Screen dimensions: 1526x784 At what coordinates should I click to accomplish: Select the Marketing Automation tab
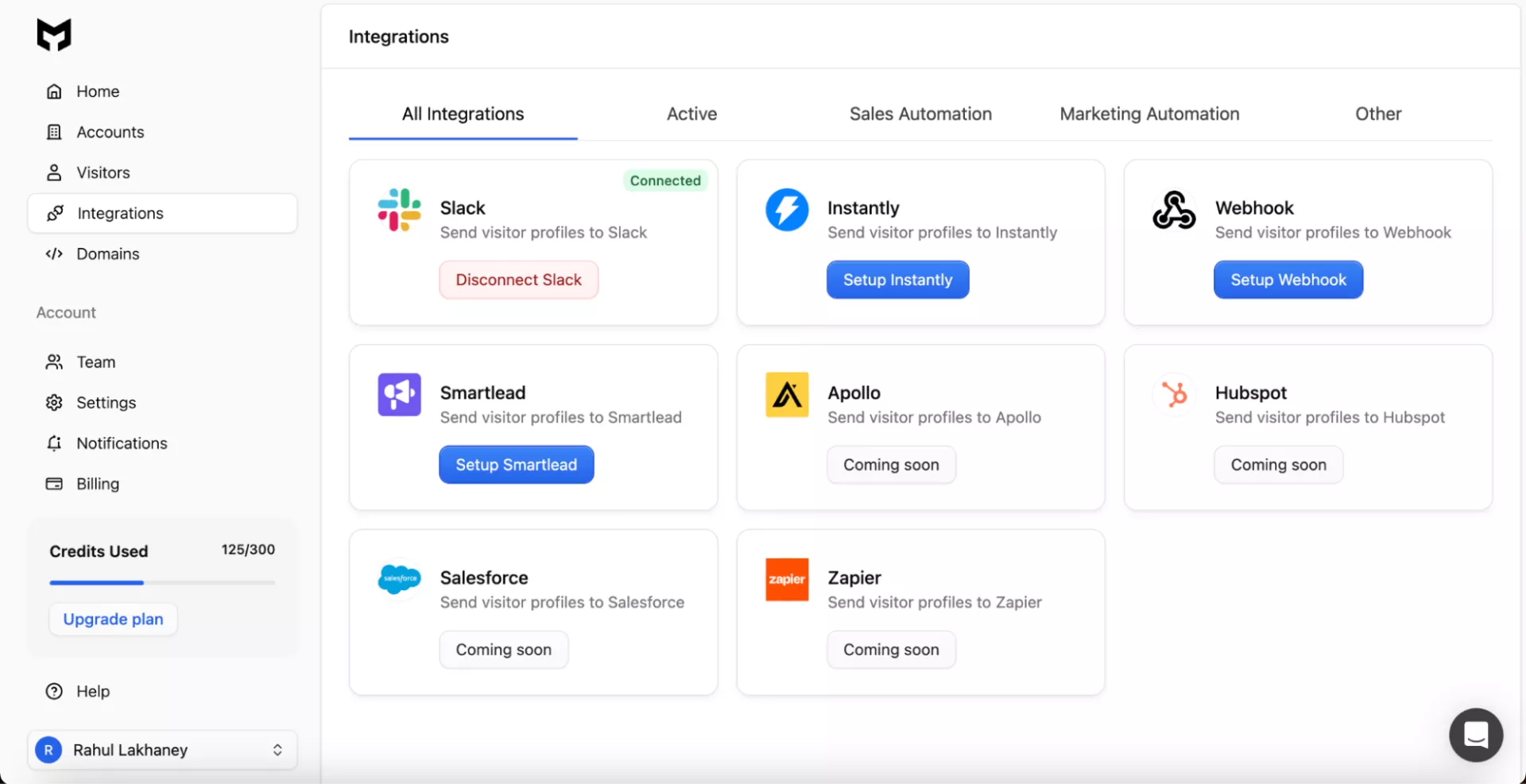point(1149,114)
